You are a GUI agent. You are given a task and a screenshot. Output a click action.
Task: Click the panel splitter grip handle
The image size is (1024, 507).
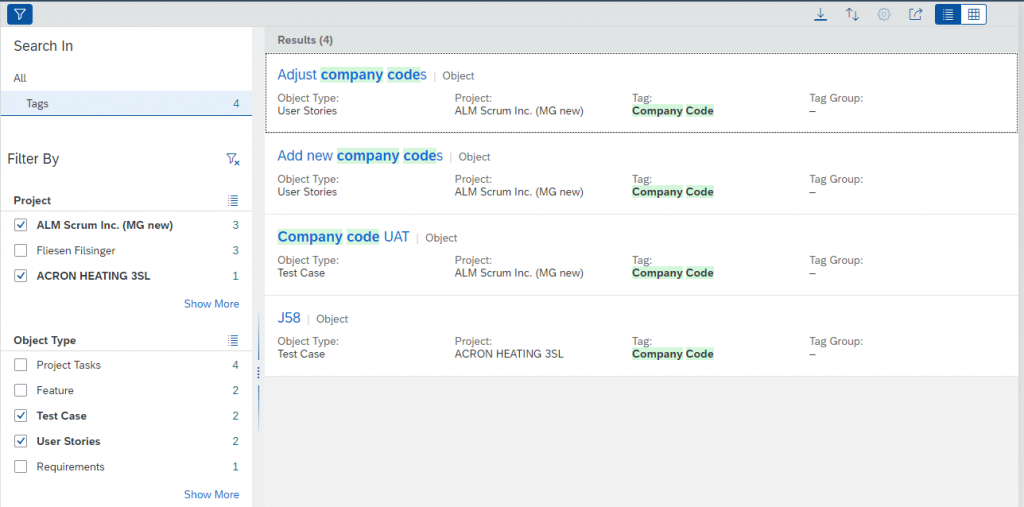pyautogui.click(x=259, y=372)
